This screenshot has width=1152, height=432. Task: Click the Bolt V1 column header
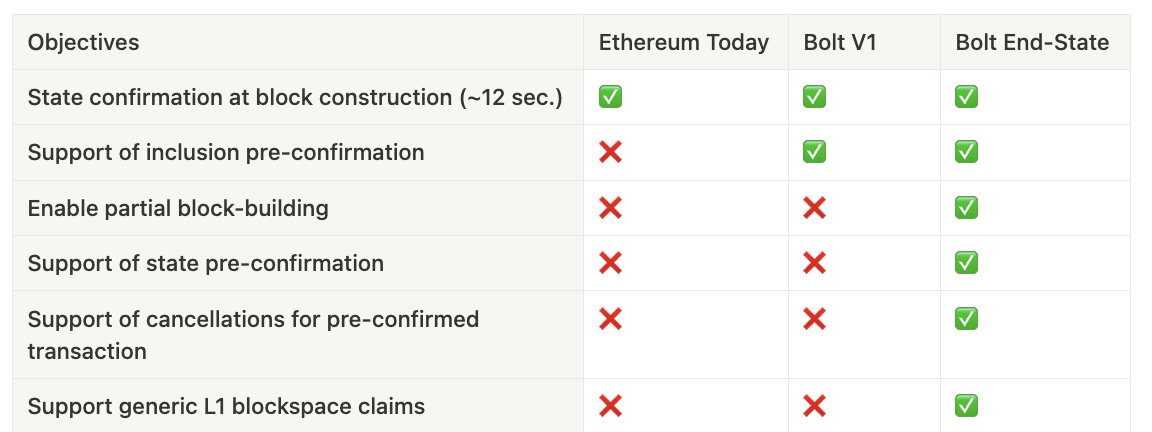[840, 43]
